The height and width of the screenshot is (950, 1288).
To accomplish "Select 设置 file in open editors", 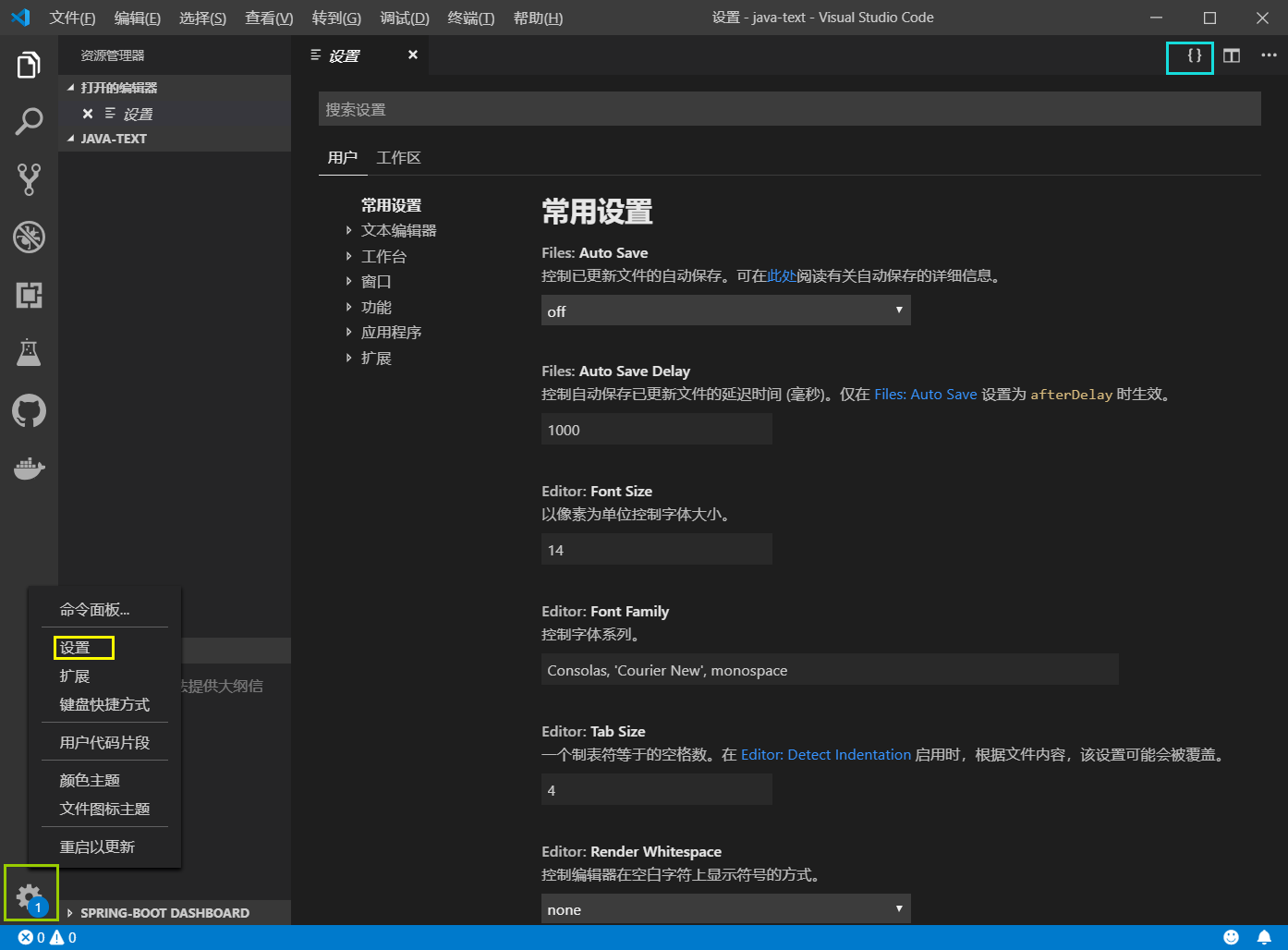I will [x=138, y=114].
